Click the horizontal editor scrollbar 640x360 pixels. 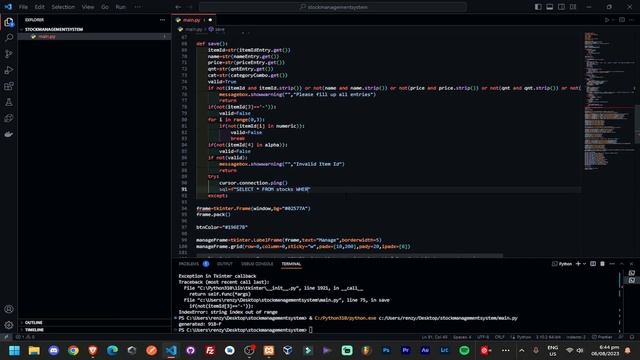(349, 256)
